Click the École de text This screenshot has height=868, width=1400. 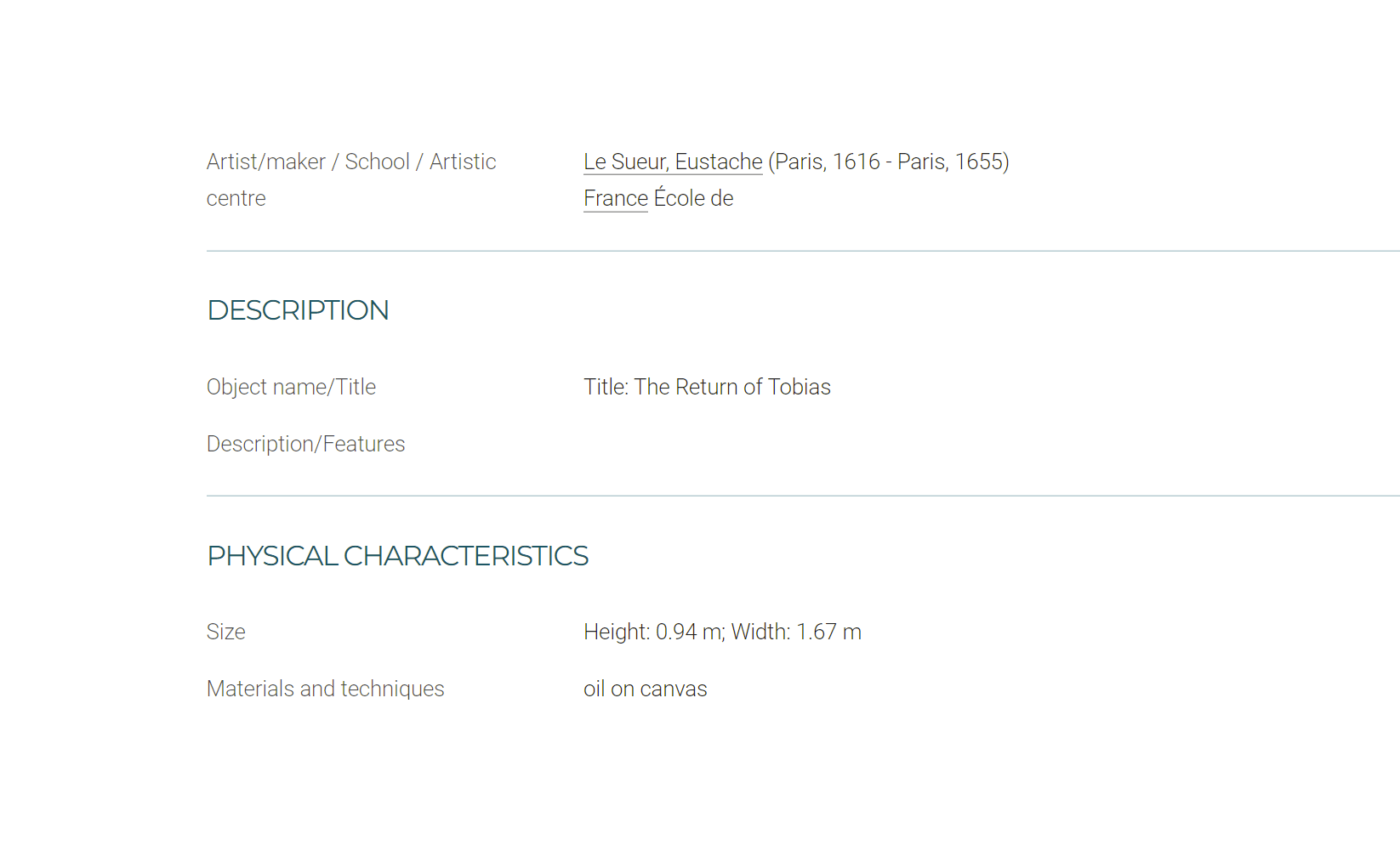693,198
